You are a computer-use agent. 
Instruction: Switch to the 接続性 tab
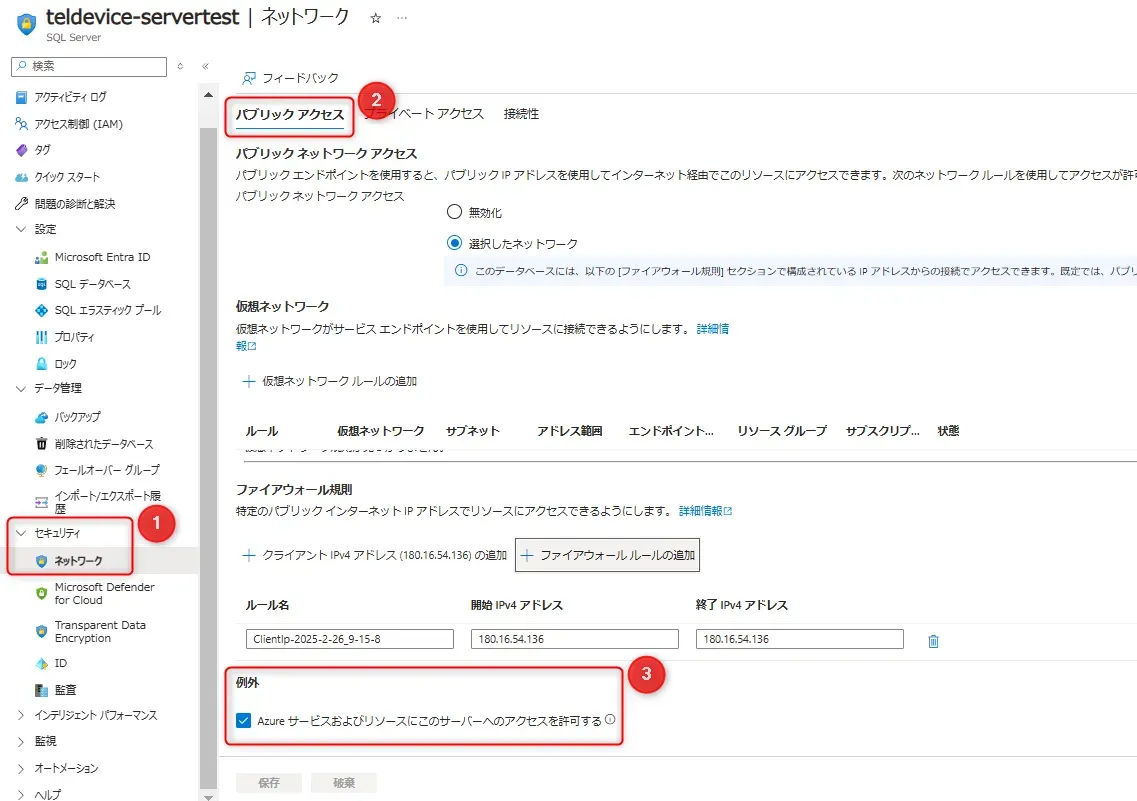tap(522, 113)
